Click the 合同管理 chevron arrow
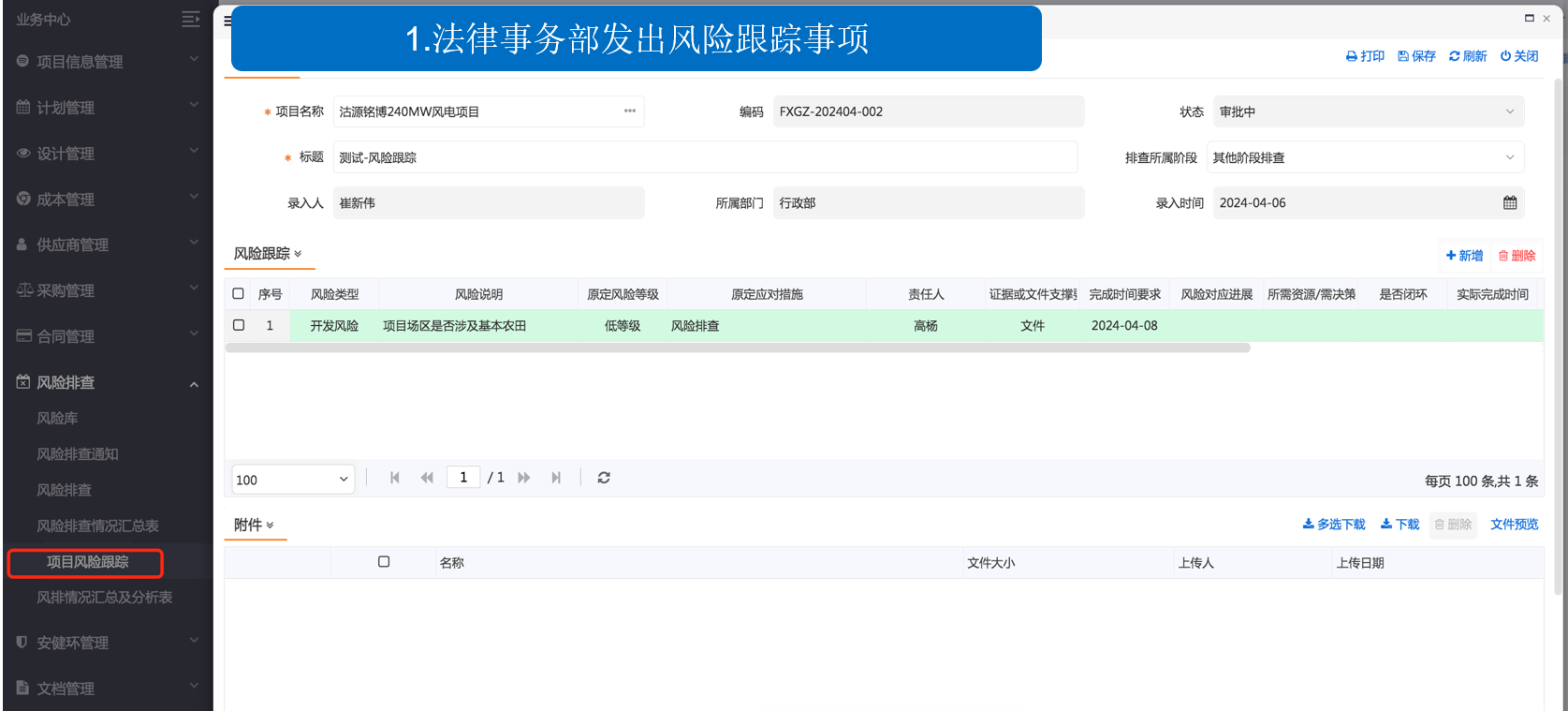This screenshot has width=1568, height=711. [194, 334]
